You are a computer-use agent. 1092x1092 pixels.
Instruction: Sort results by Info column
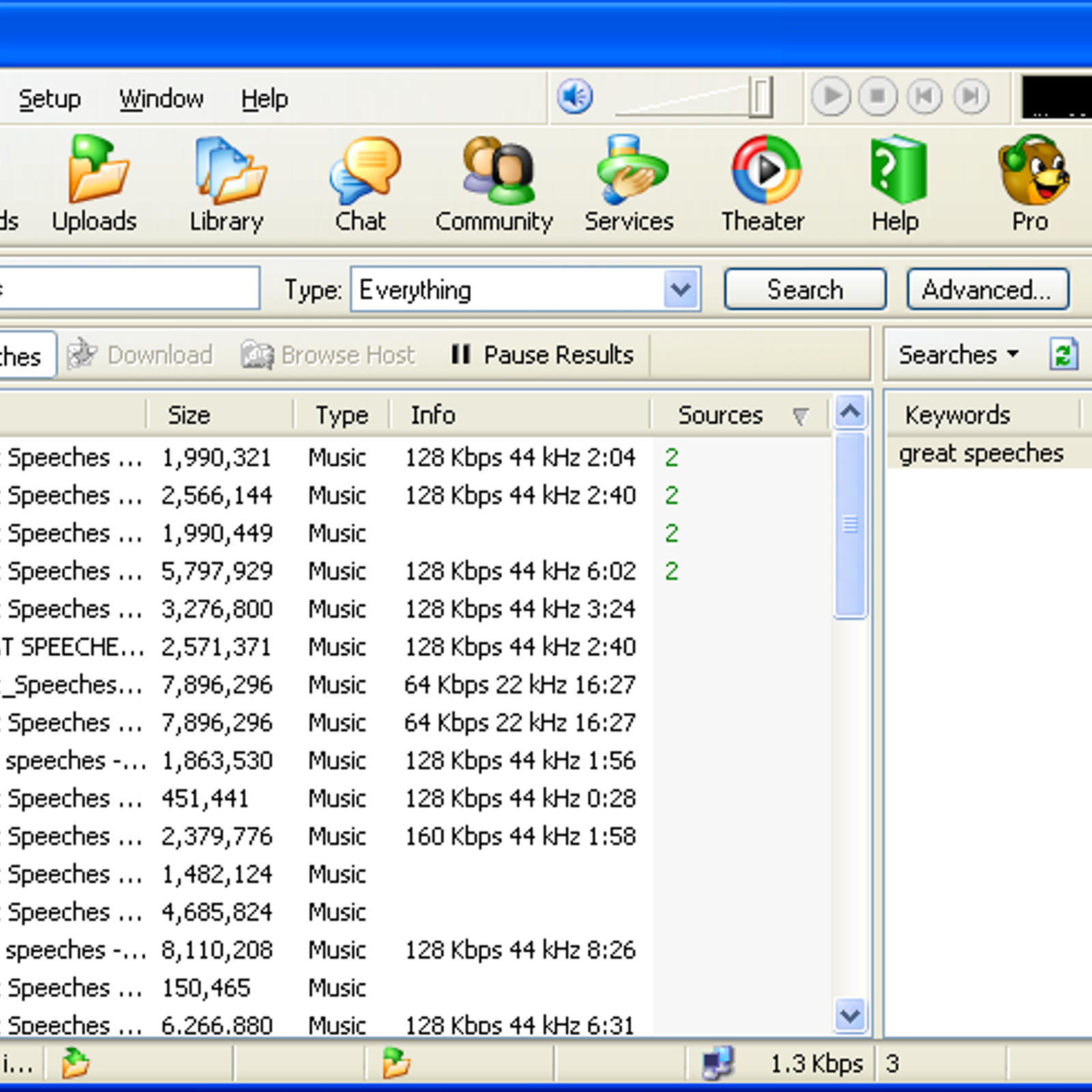(x=520, y=415)
